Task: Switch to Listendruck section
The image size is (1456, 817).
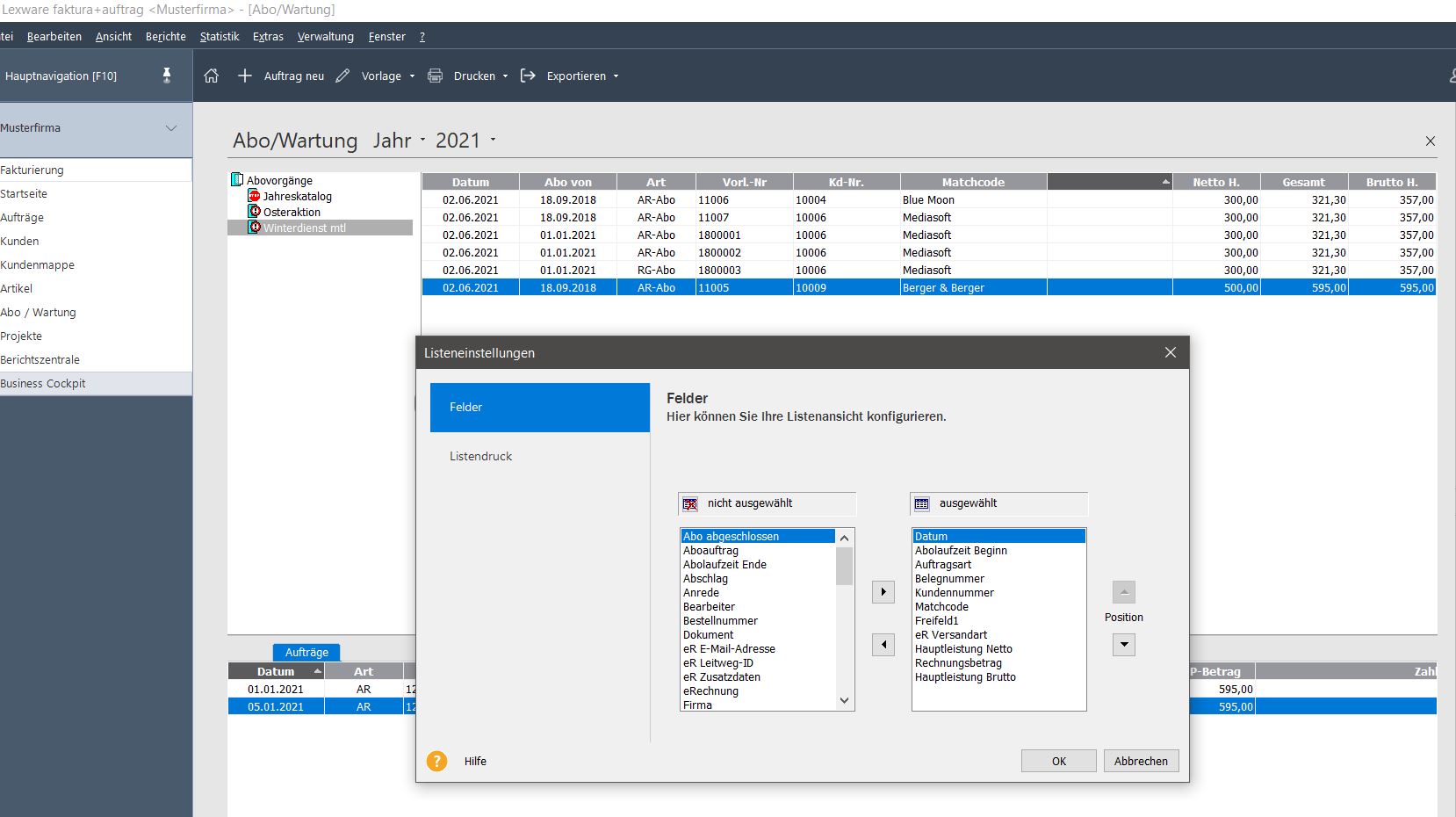Action: [480, 456]
